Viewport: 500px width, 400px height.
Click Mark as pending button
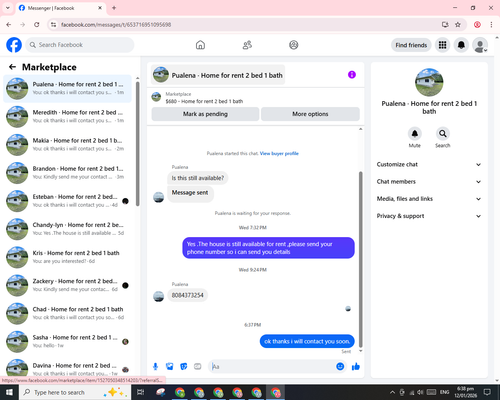[x=205, y=114]
